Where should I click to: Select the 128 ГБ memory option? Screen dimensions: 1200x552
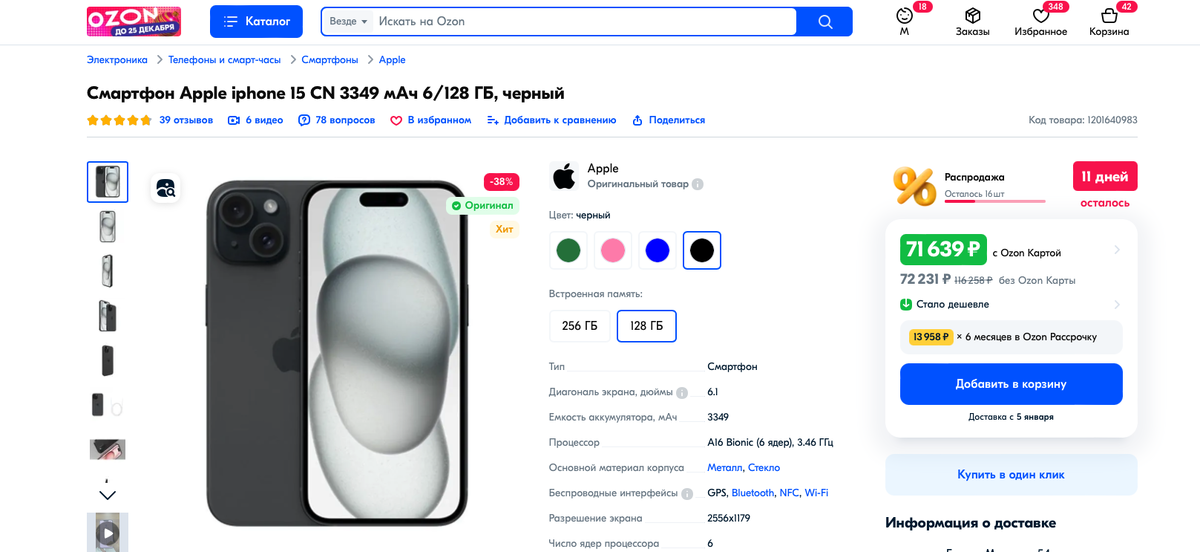[646, 326]
